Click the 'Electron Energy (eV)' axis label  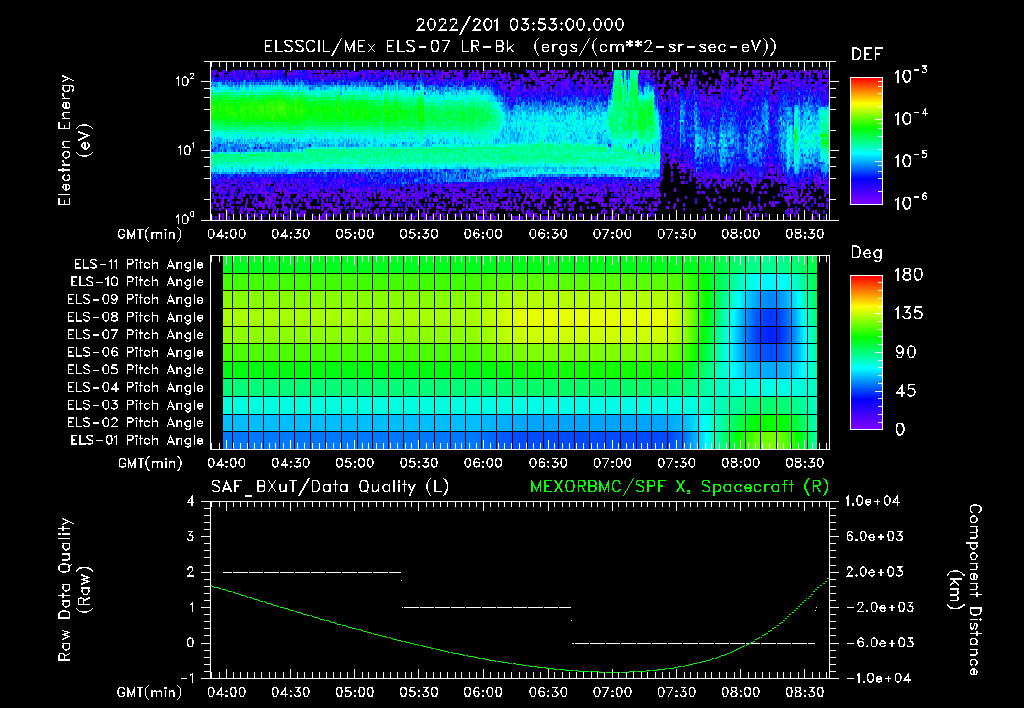coord(74,140)
